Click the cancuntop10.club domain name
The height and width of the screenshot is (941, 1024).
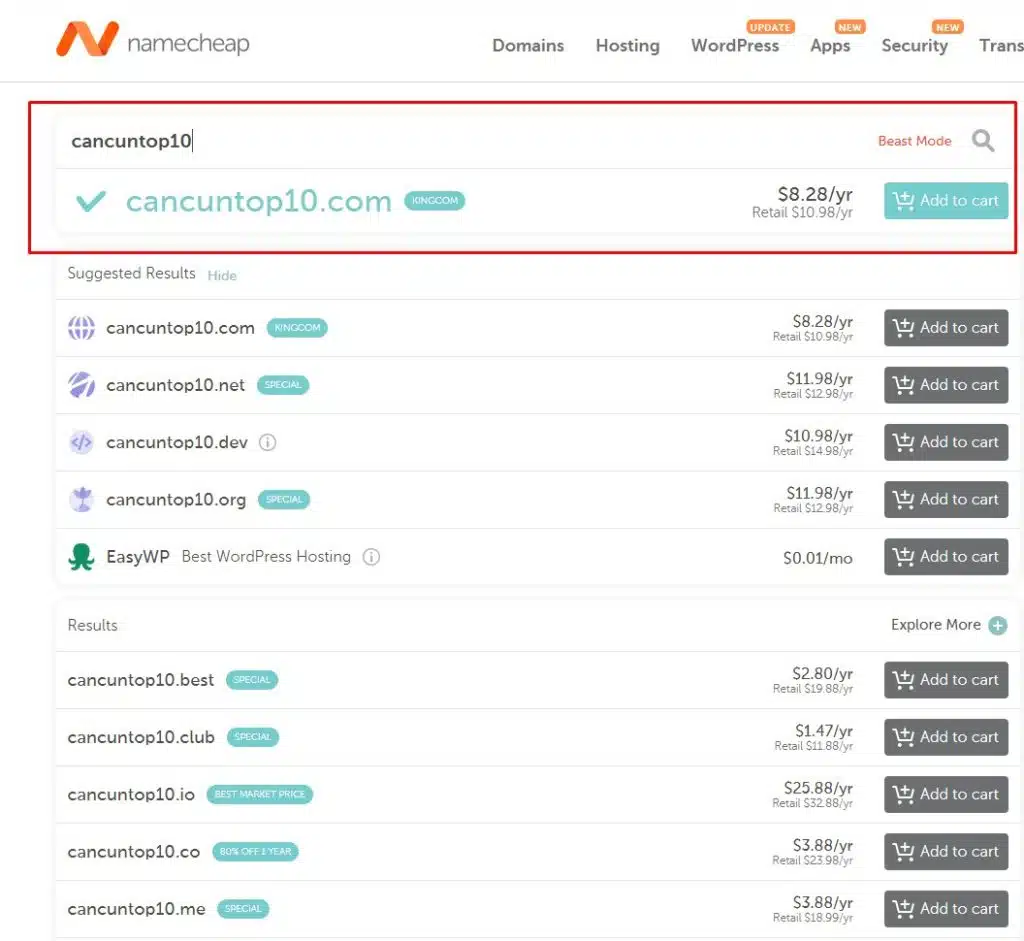coord(141,737)
